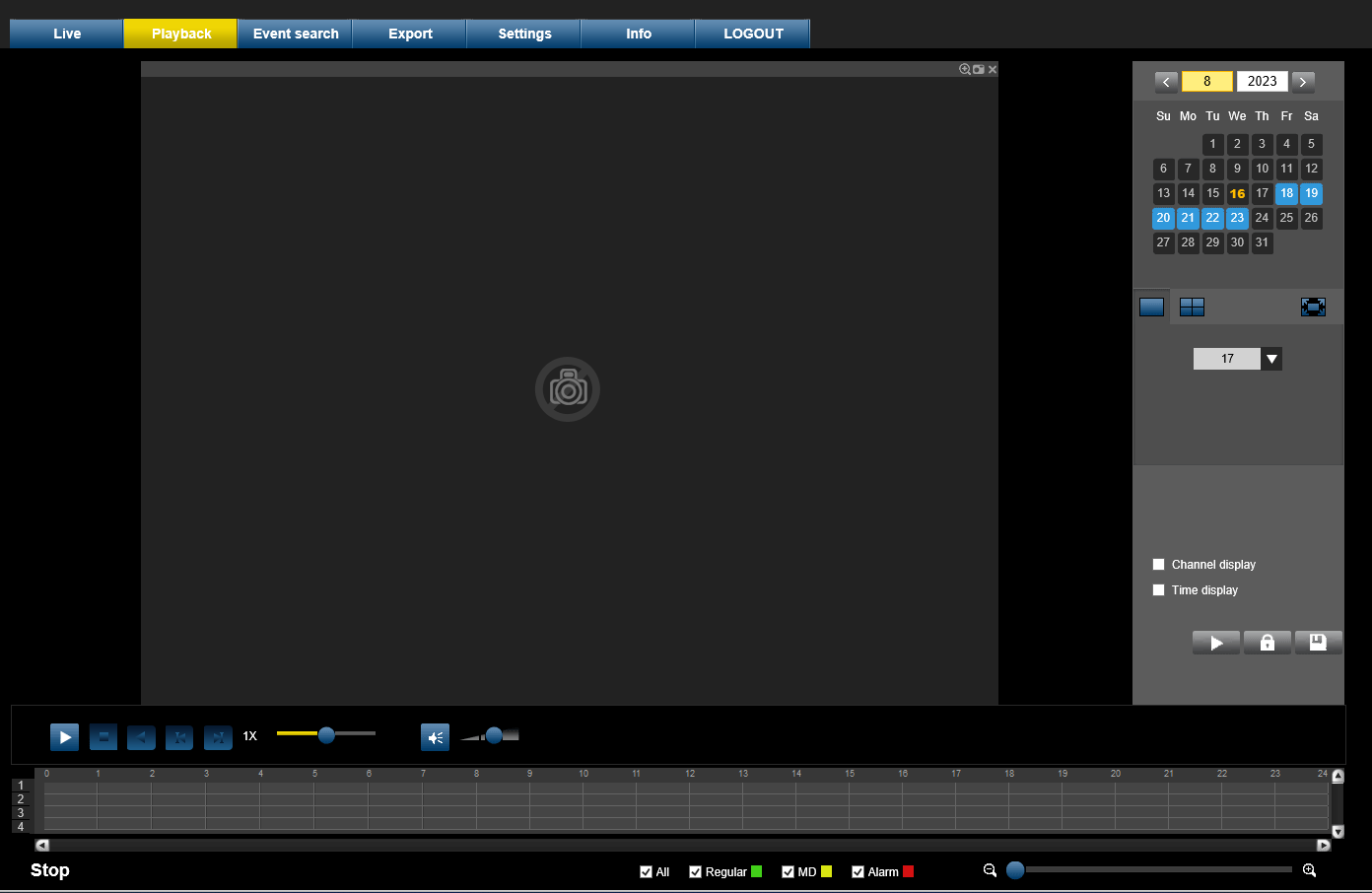This screenshot has height=893, width=1372.
Task: Toggle the audio speaker mute icon
Action: [435, 737]
